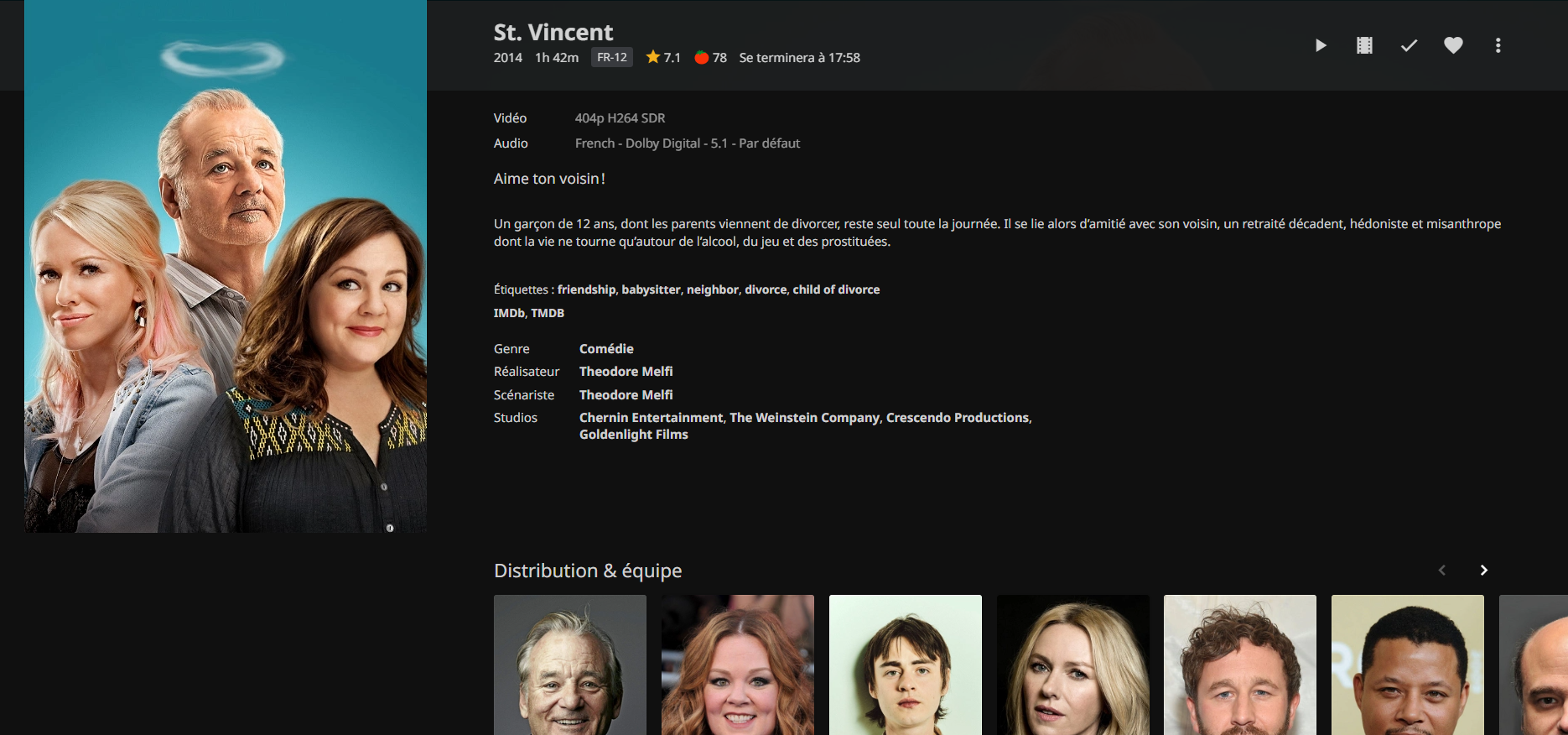Click the St. Vincent movie poster
Viewport: 1568px width, 735px height.
226,266
